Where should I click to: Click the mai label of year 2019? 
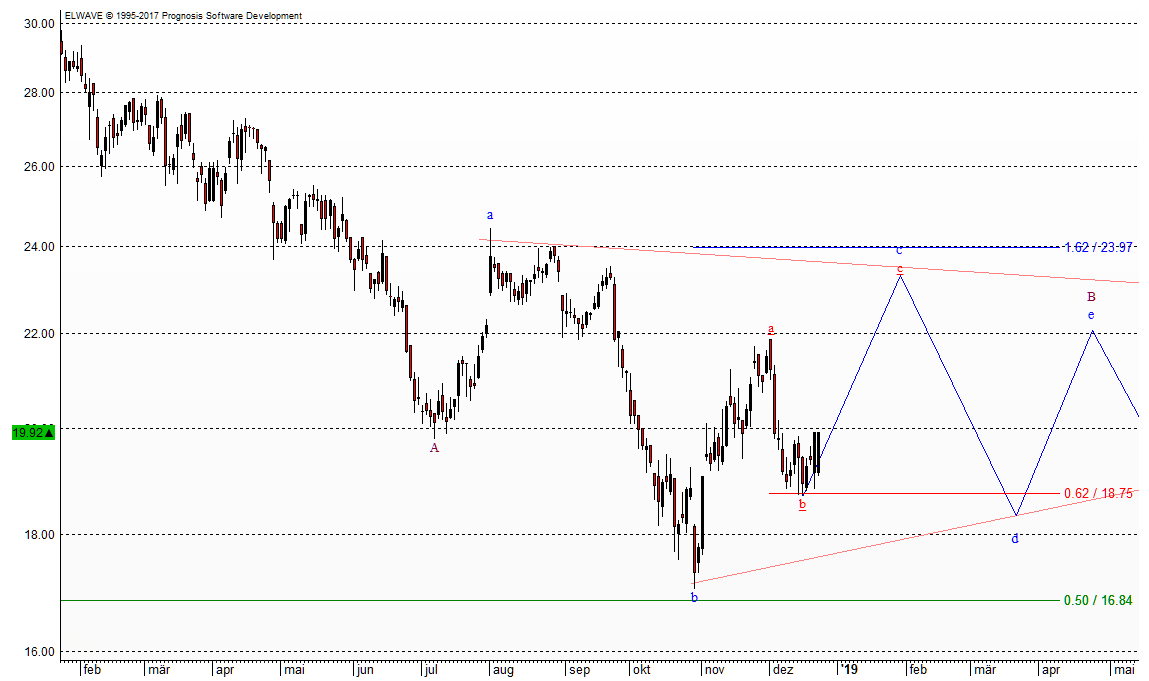click(x=1124, y=669)
